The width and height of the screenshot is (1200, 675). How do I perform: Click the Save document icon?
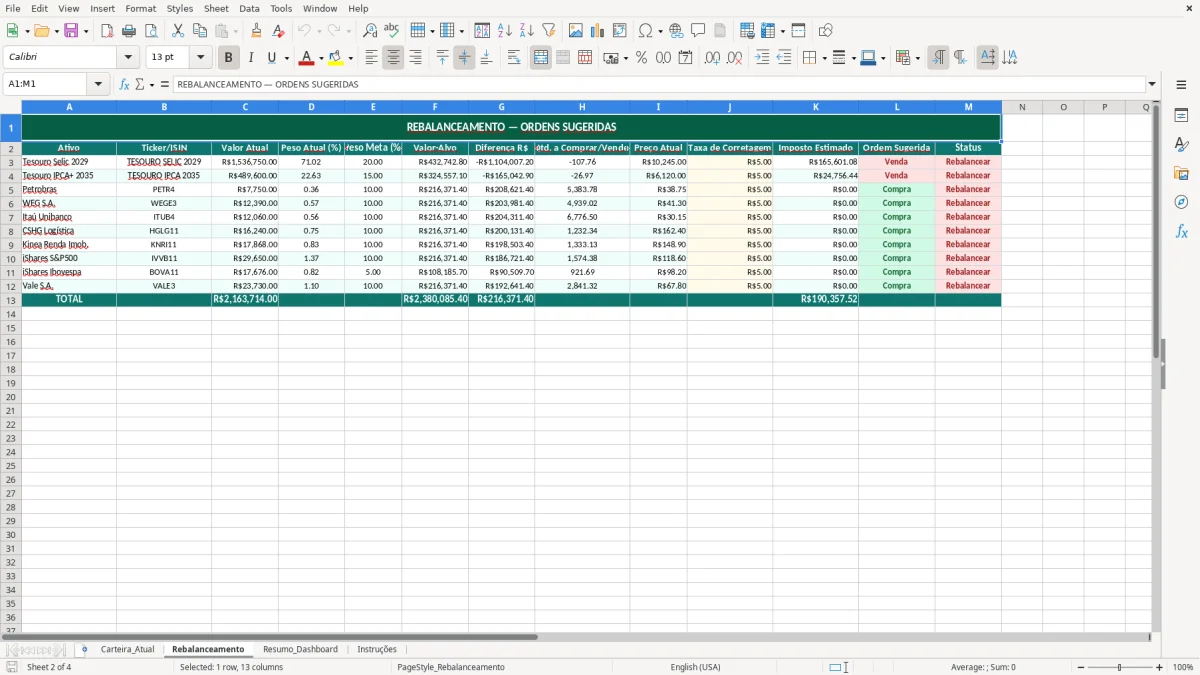71,31
